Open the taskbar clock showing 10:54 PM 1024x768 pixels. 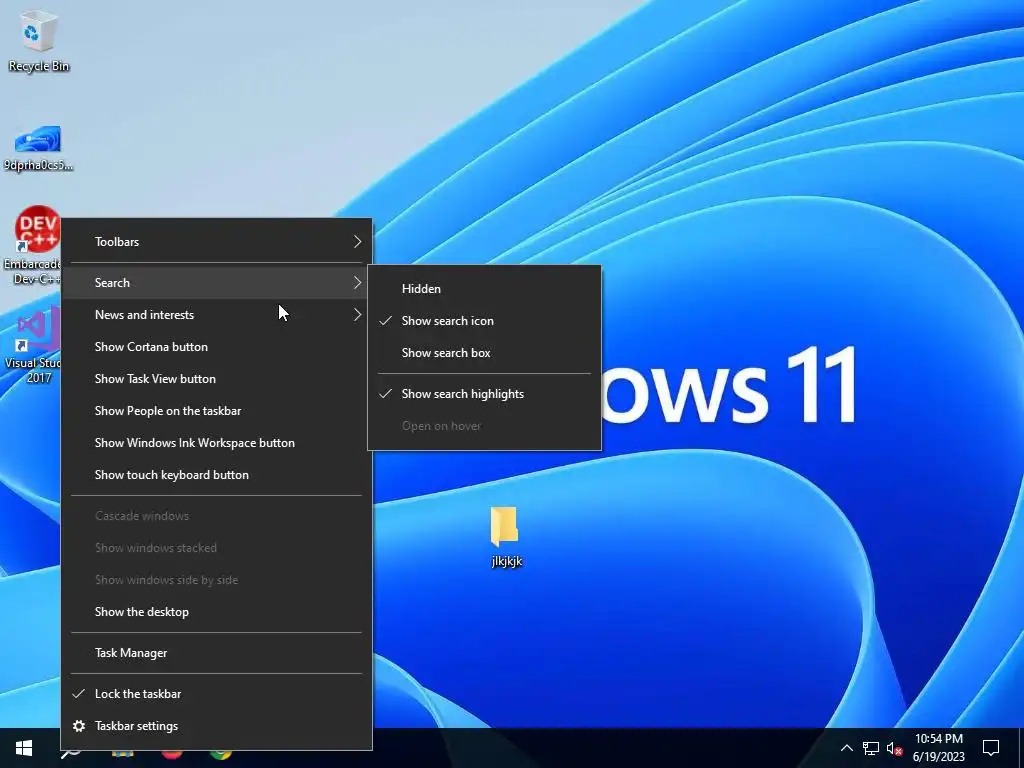pos(938,748)
